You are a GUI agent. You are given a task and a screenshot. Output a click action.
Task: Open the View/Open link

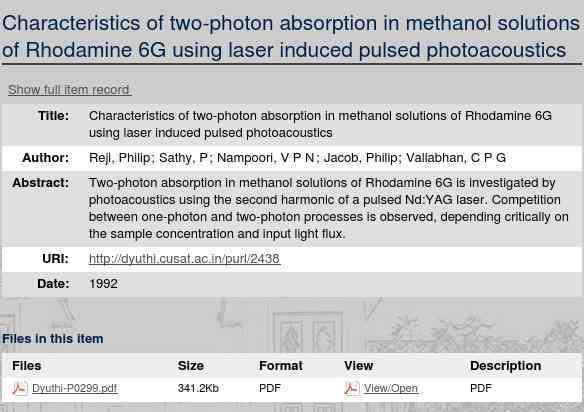click(391, 388)
